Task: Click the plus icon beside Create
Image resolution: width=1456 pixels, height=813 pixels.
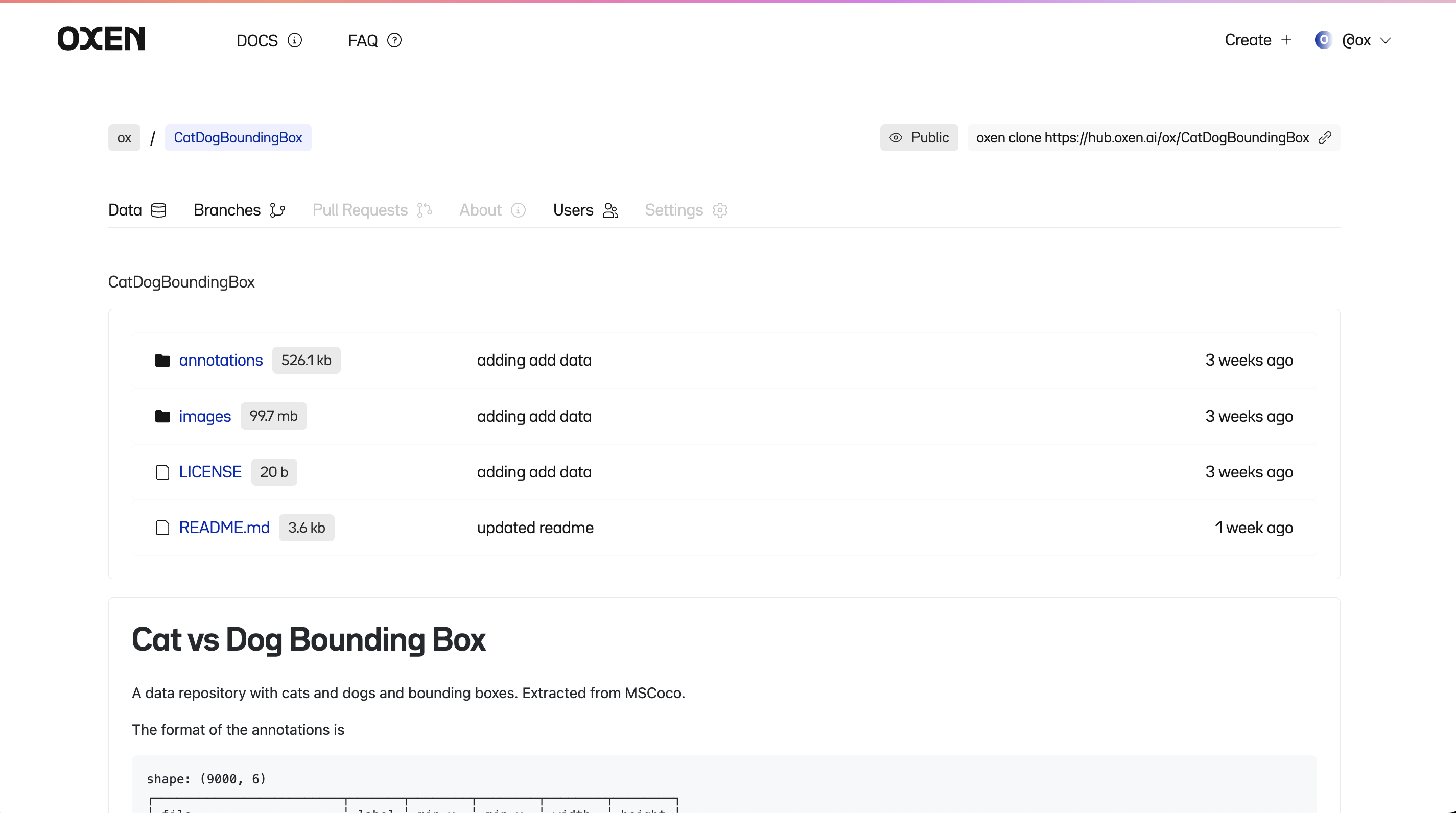Action: tap(1286, 40)
